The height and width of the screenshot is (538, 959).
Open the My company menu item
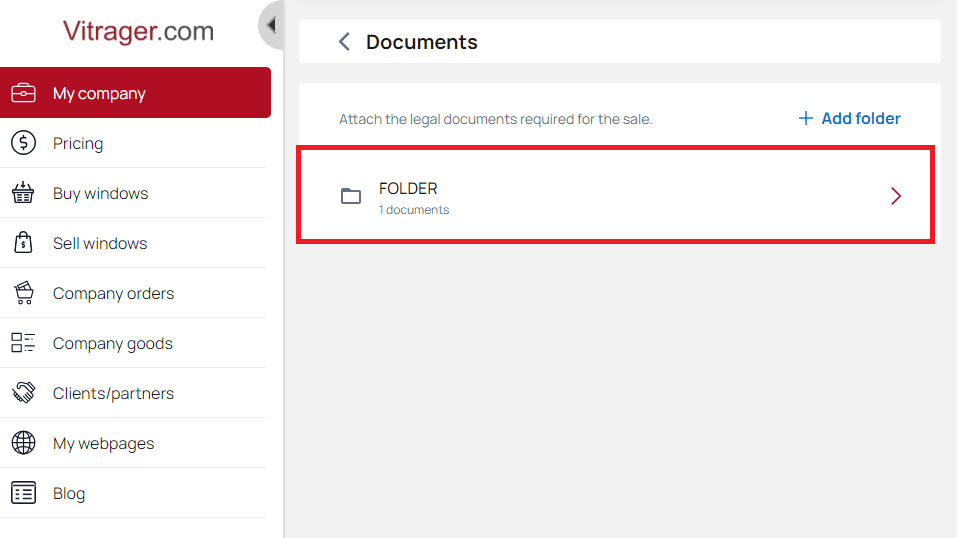click(x=135, y=92)
